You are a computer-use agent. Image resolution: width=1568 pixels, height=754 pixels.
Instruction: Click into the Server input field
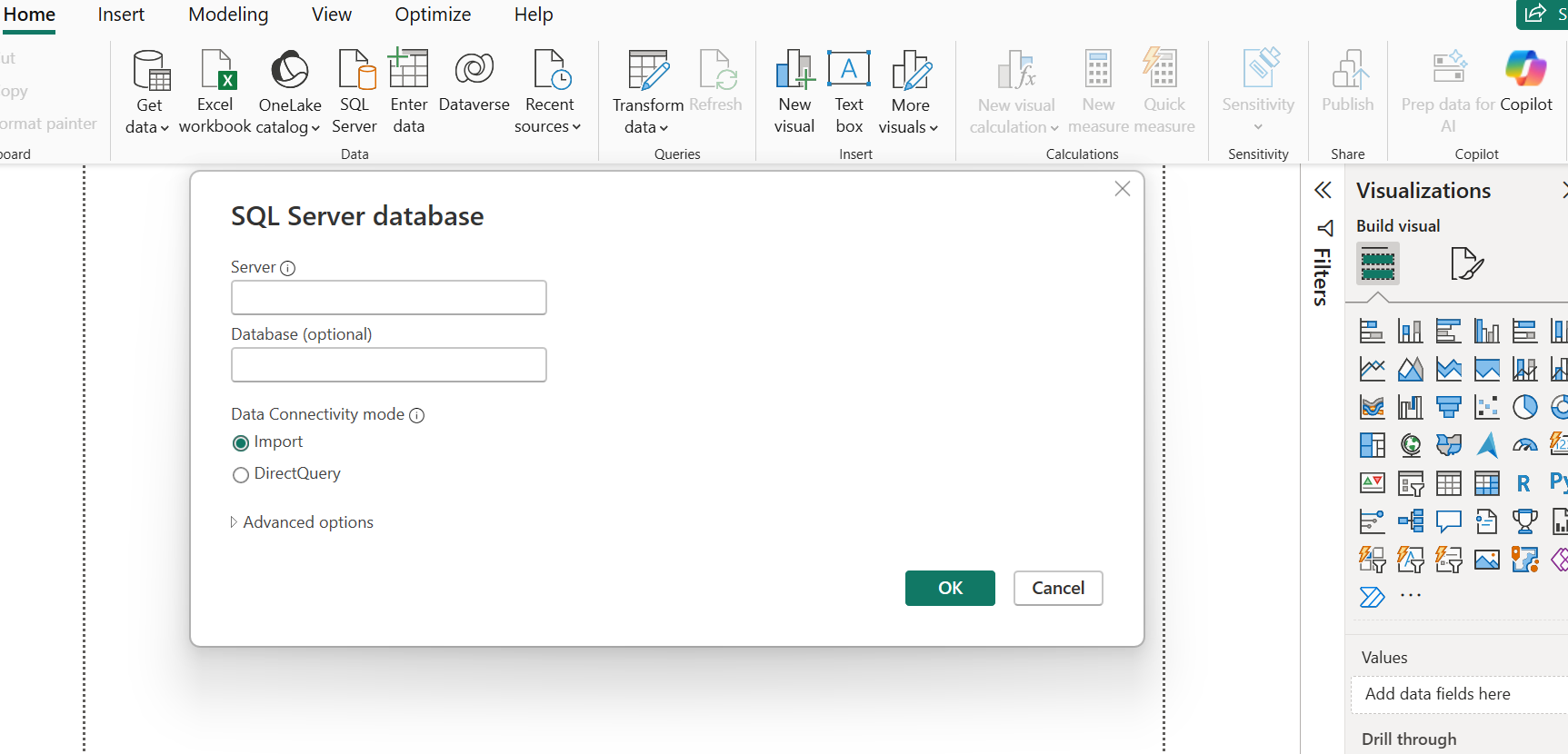click(389, 298)
